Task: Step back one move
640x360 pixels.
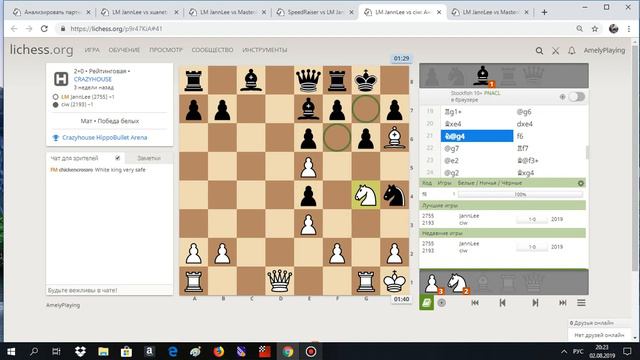Action: point(502,303)
